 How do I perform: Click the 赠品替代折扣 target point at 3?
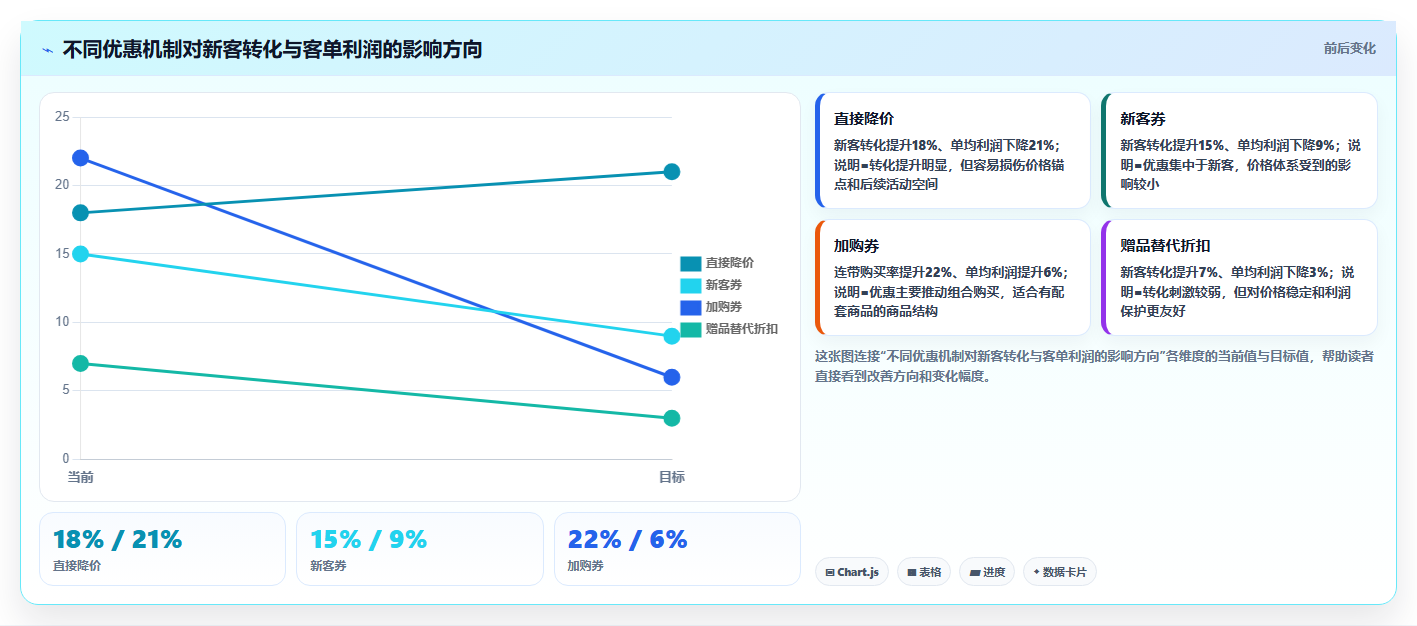tap(672, 418)
